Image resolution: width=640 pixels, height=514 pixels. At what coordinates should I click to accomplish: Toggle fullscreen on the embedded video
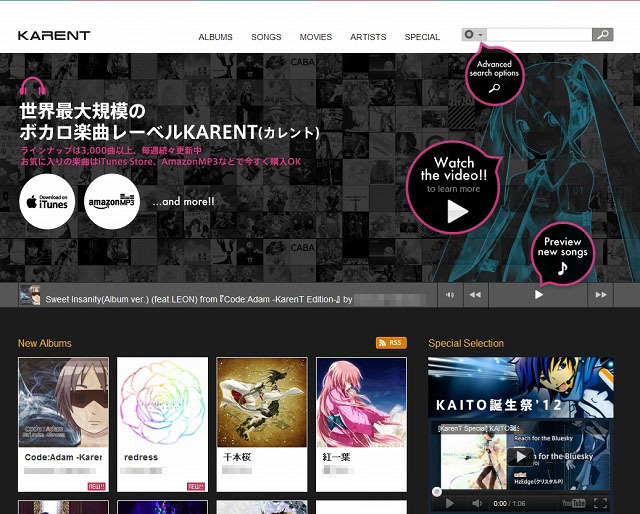[600, 503]
